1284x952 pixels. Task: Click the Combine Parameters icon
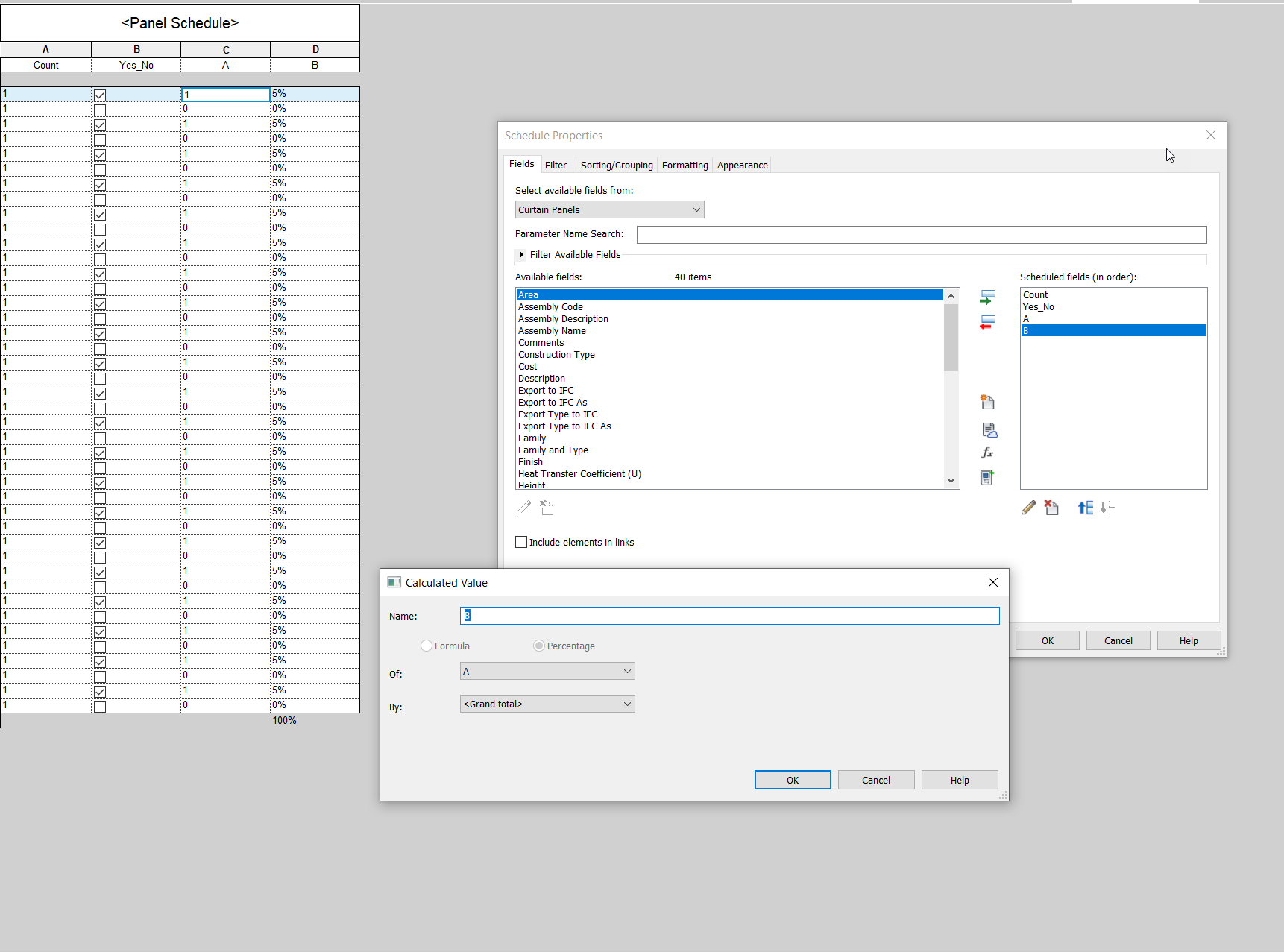[x=987, y=477]
